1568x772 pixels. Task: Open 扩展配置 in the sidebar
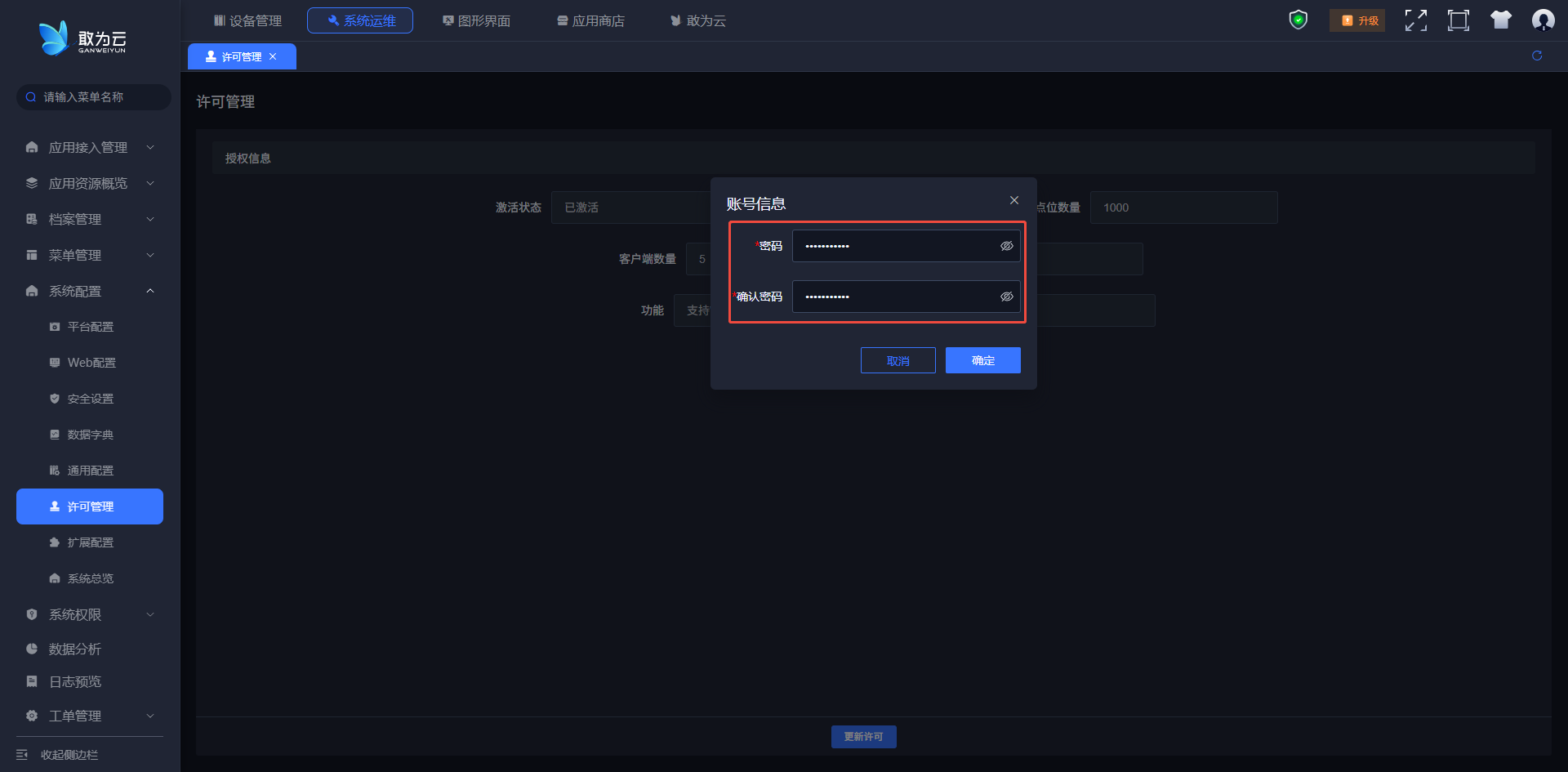point(90,542)
